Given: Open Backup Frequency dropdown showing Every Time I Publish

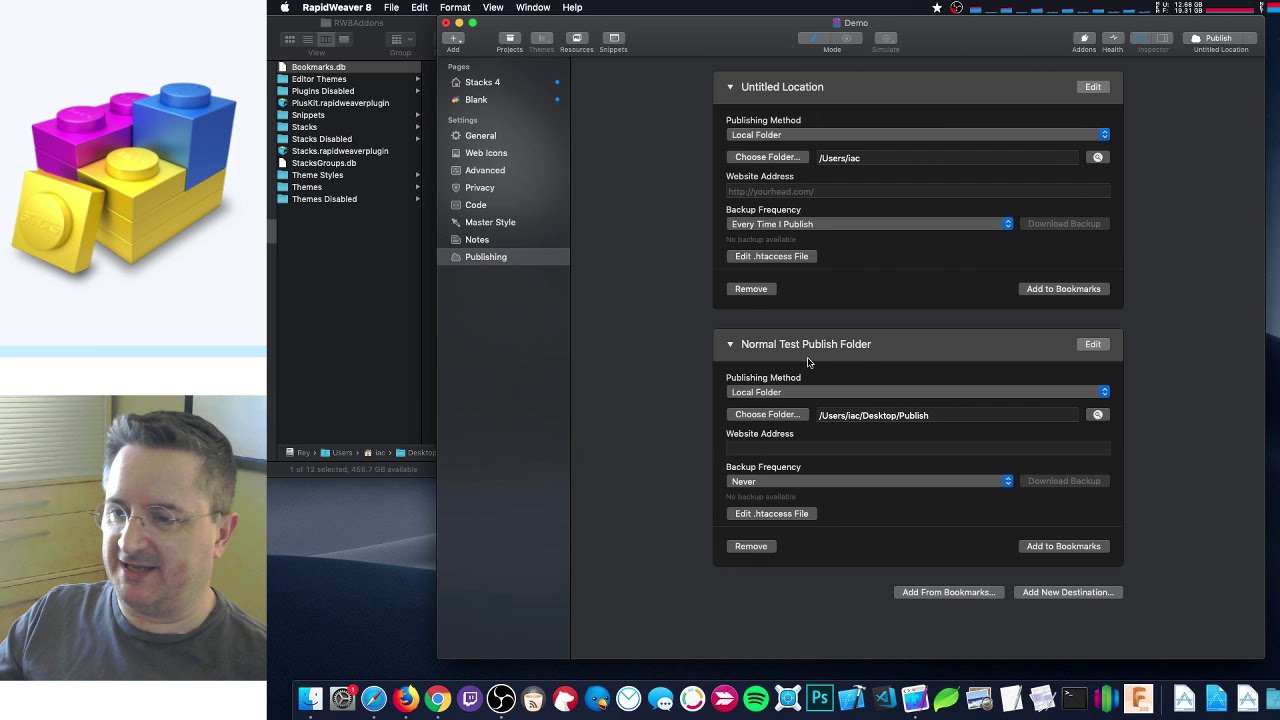Looking at the screenshot, I should (870, 224).
